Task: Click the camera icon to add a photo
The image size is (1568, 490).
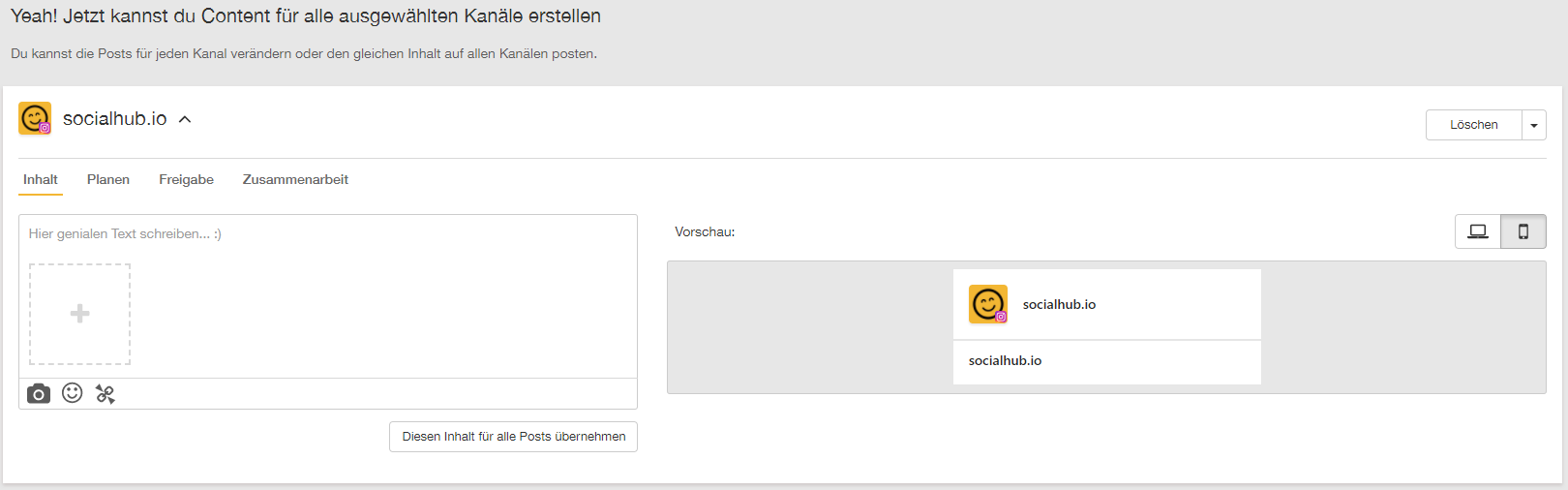Action: tap(39, 393)
